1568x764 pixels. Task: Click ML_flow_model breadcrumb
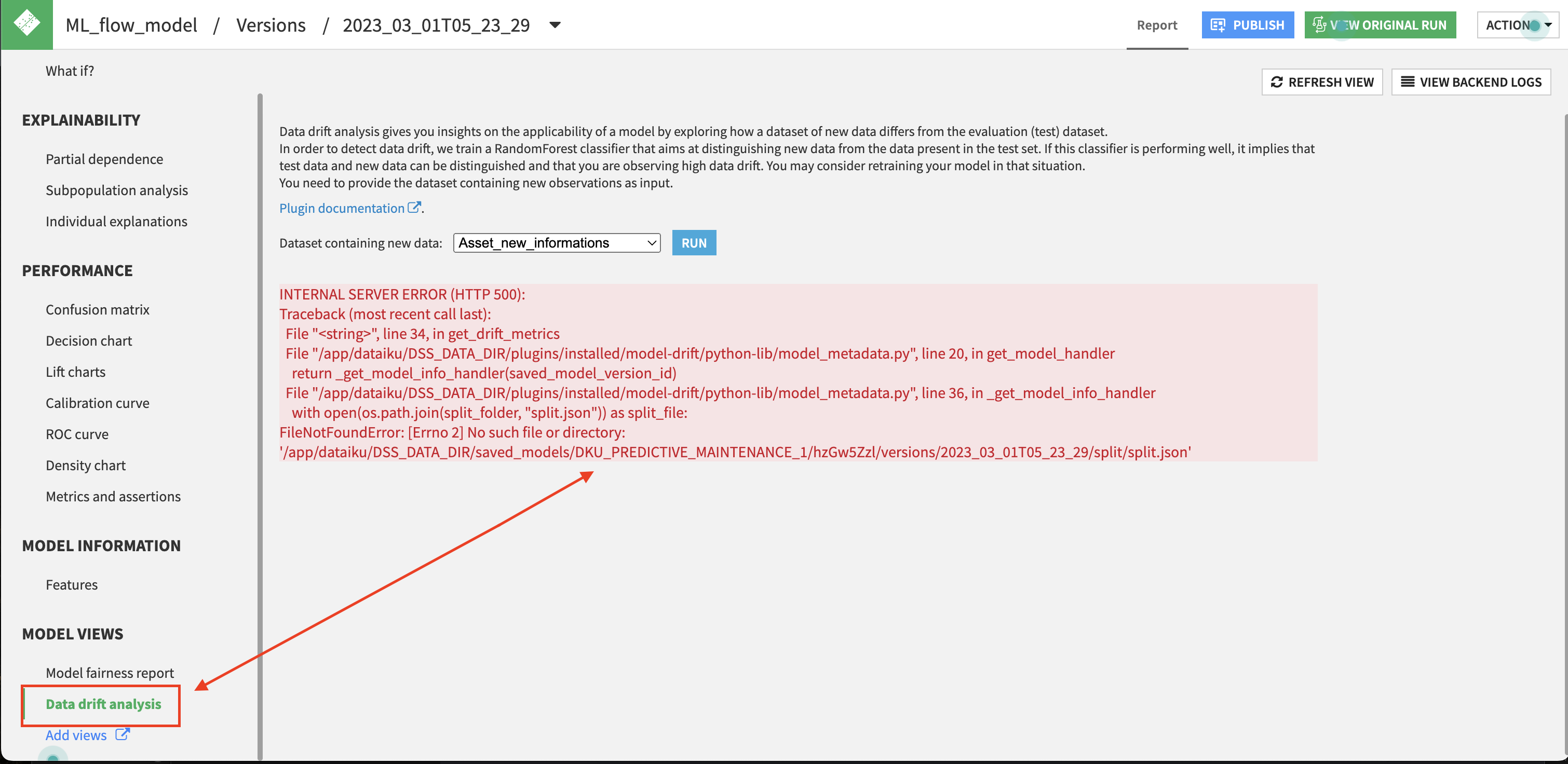point(131,25)
